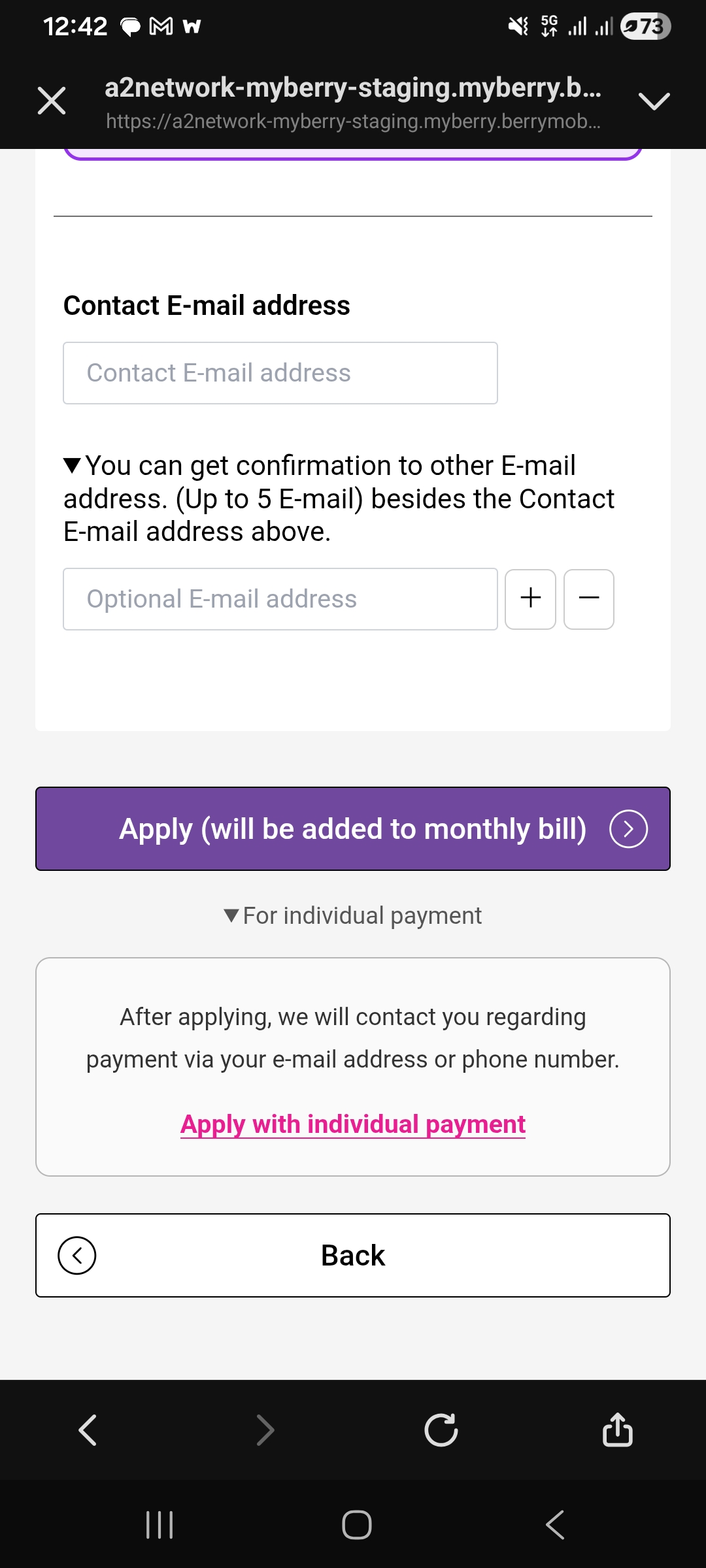Viewport: 706px width, 1568px height.
Task: Share the page via share icon
Action: click(x=617, y=1430)
